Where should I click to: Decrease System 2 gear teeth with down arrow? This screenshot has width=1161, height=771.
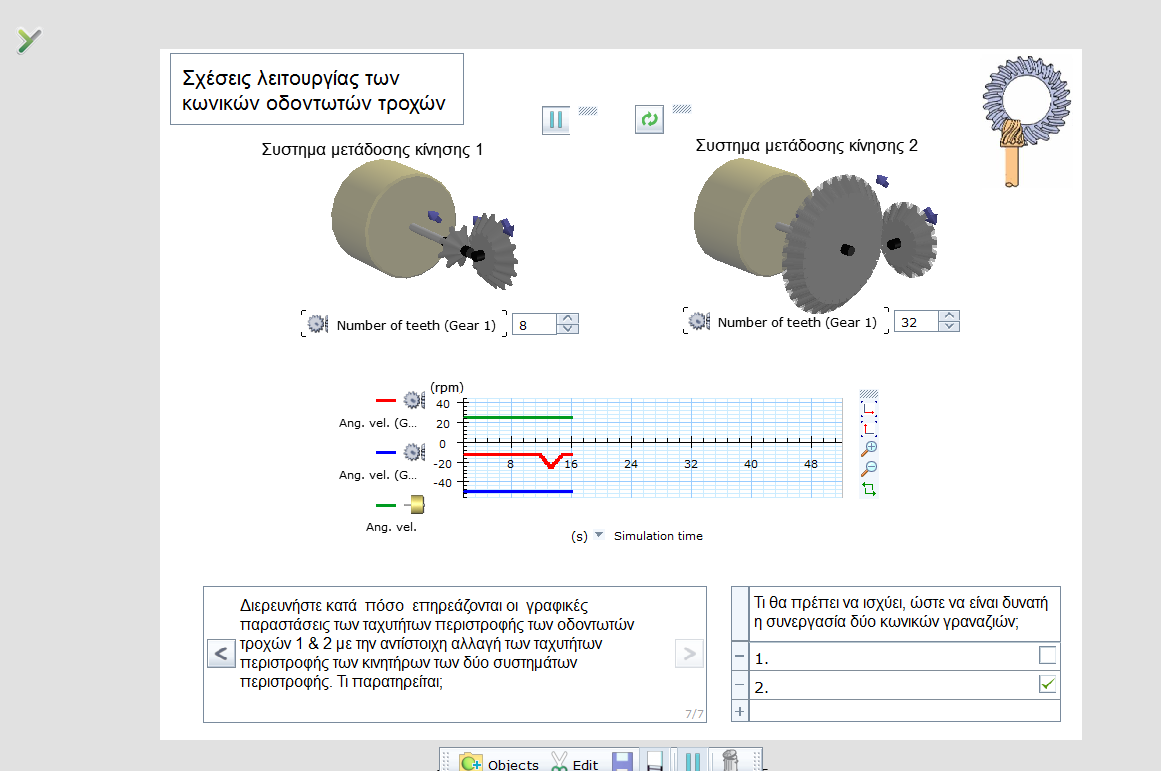click(949, 327)
